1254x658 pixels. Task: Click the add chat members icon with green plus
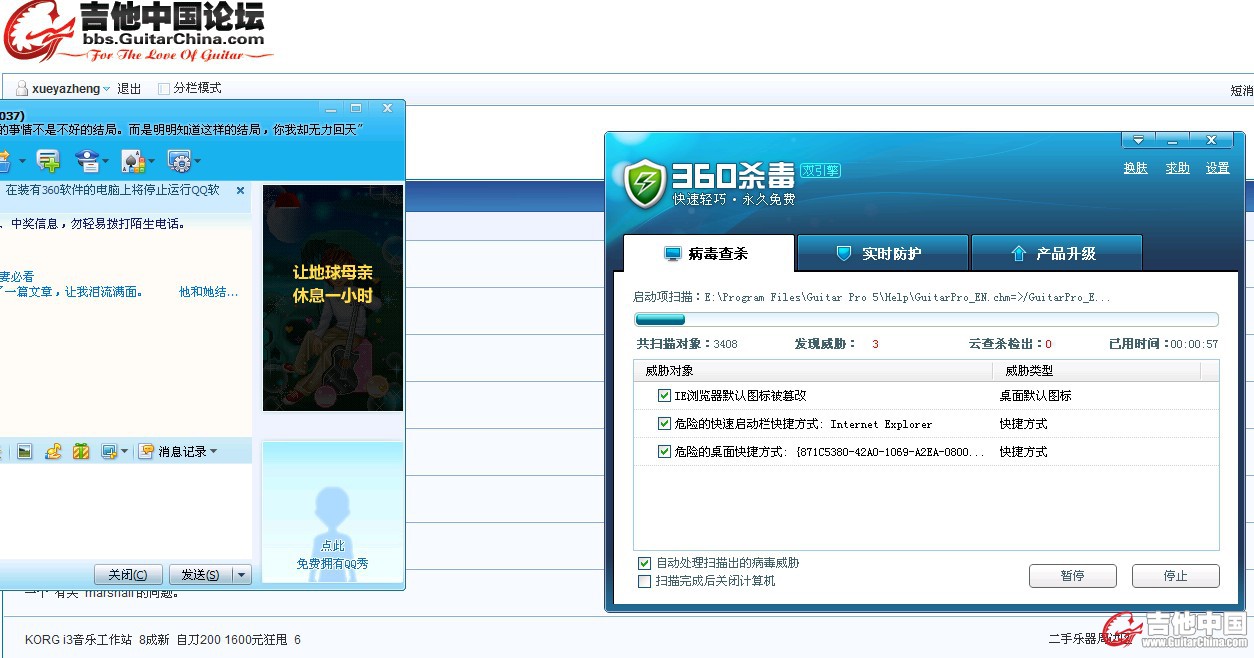click(47, 160)
